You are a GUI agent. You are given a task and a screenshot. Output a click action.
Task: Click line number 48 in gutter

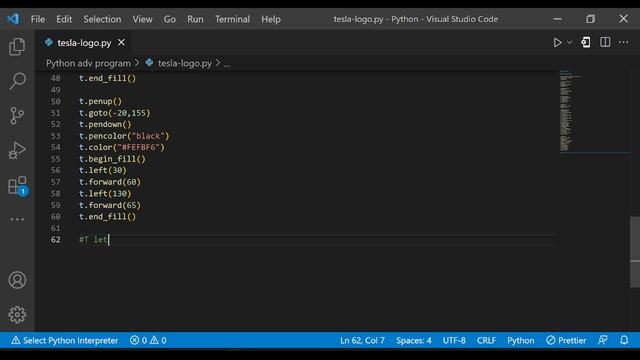[56, 78]
